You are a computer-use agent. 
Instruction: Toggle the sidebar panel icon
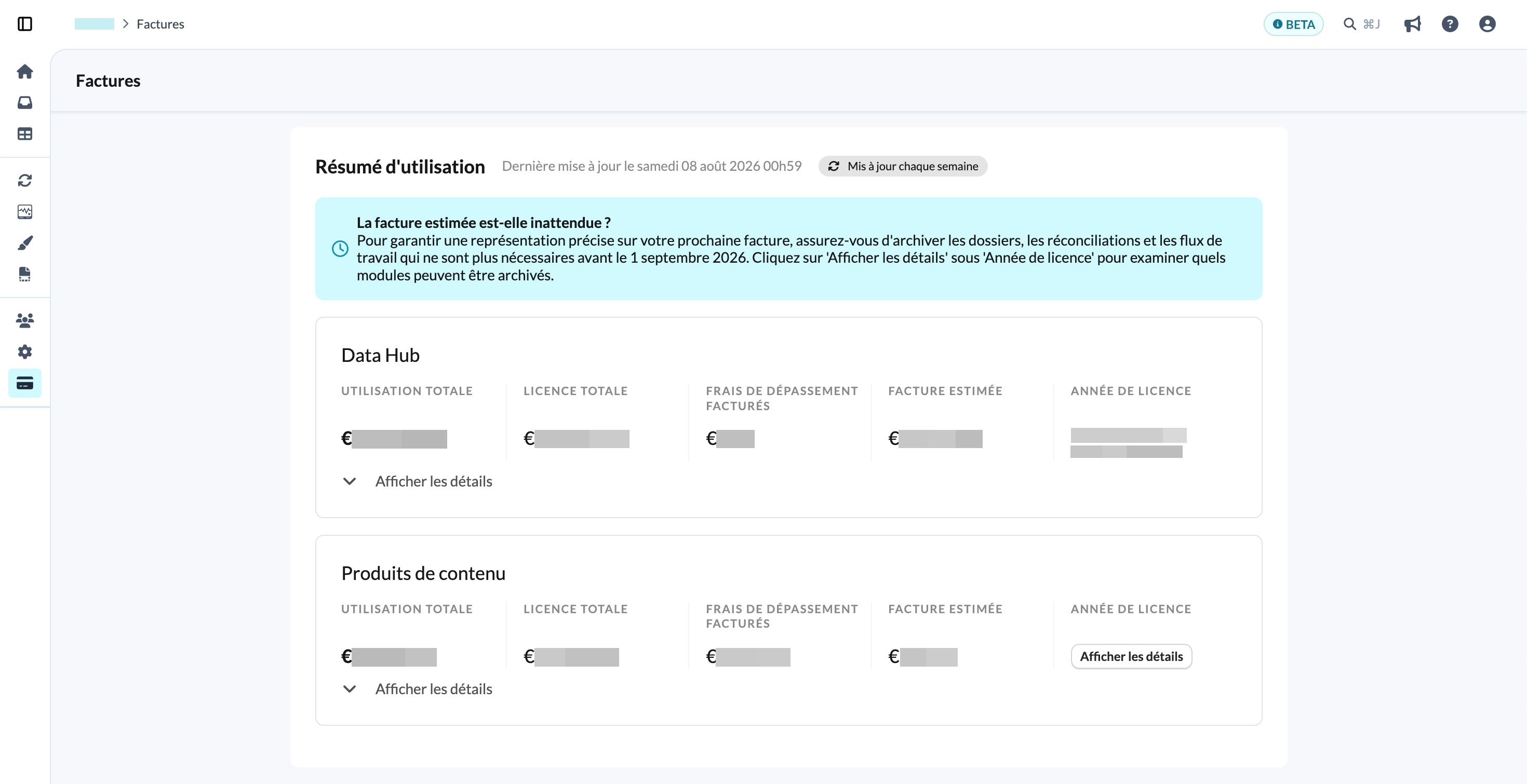(25, 24)
